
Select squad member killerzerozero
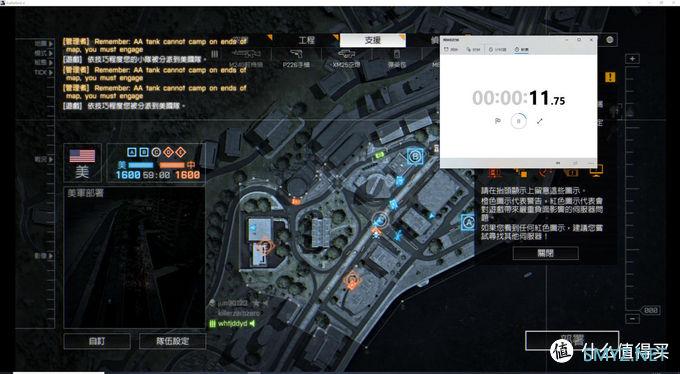click(x=238, y=313)
